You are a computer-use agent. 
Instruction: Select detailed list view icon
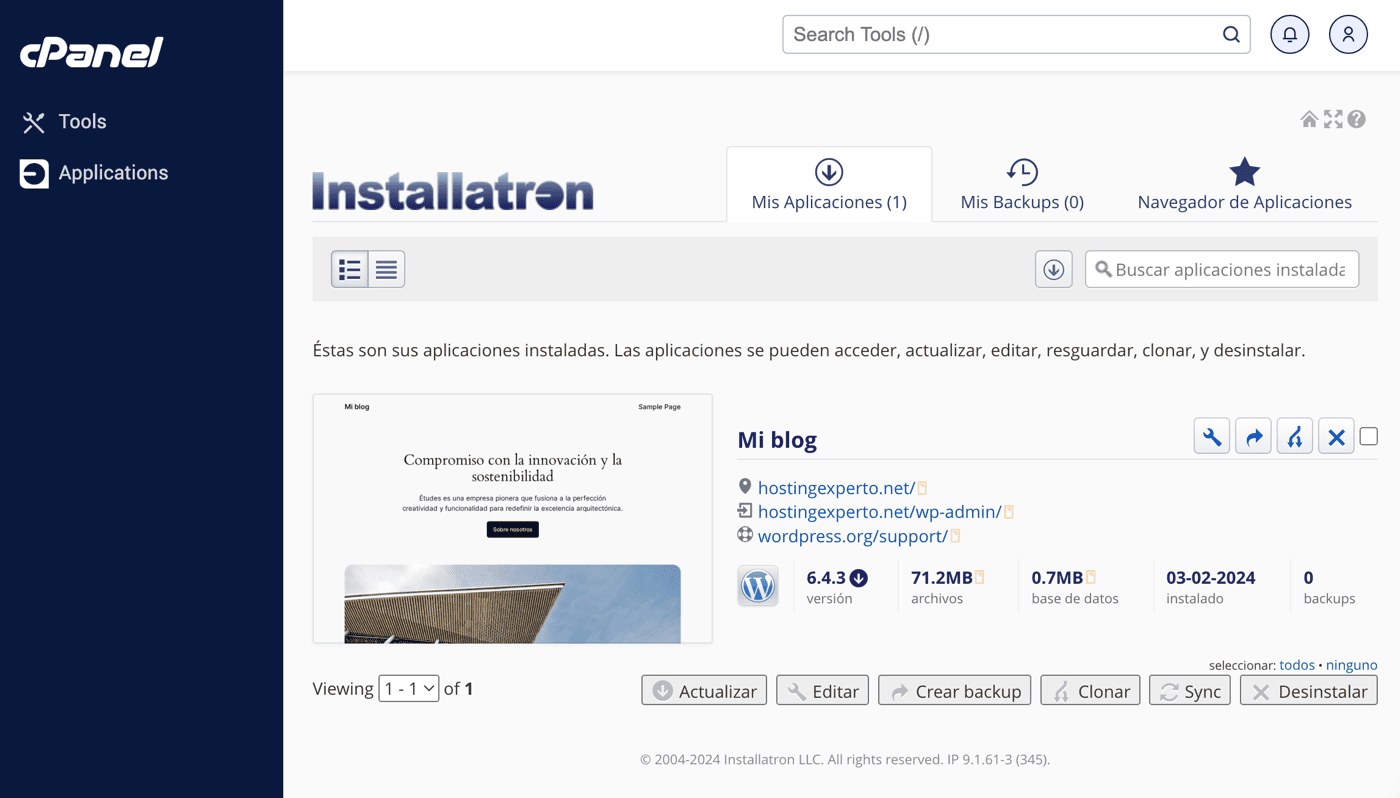click(350, 269)
